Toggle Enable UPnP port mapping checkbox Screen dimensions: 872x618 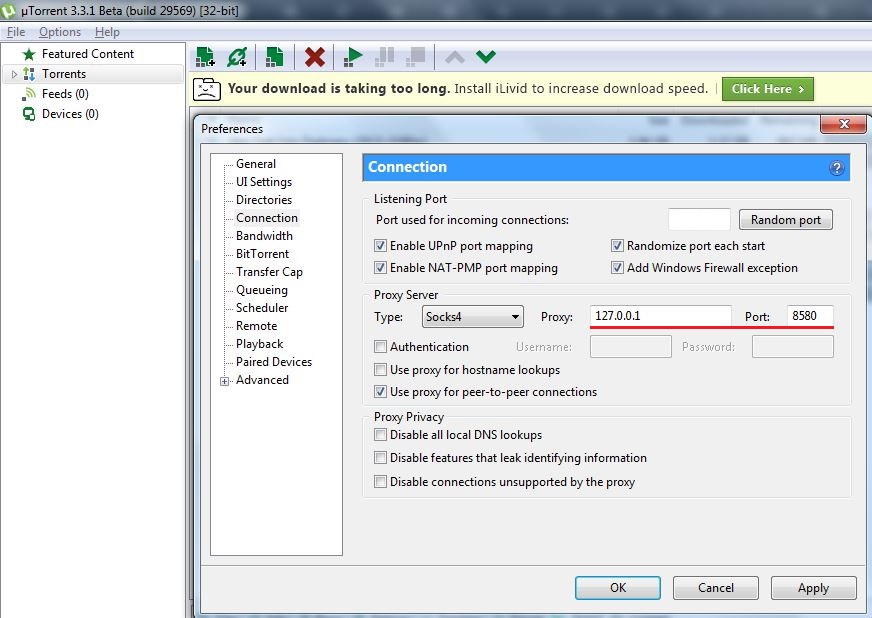point(380,245)
